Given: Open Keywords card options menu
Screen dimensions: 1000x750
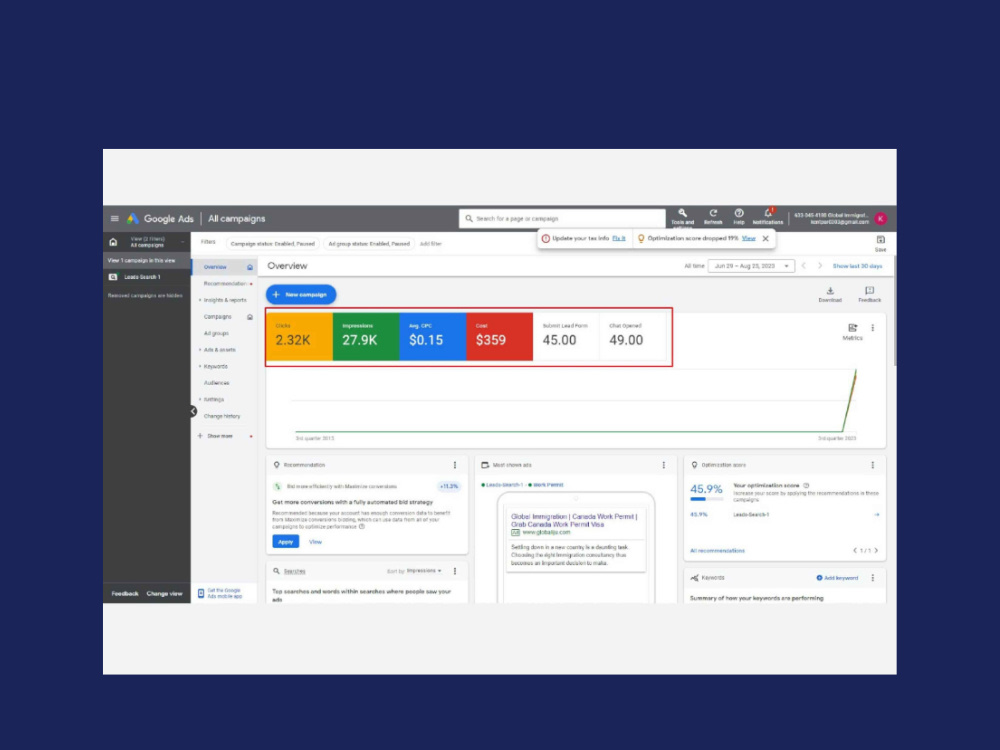Looking at the screenshot, I should coord(872,578).
